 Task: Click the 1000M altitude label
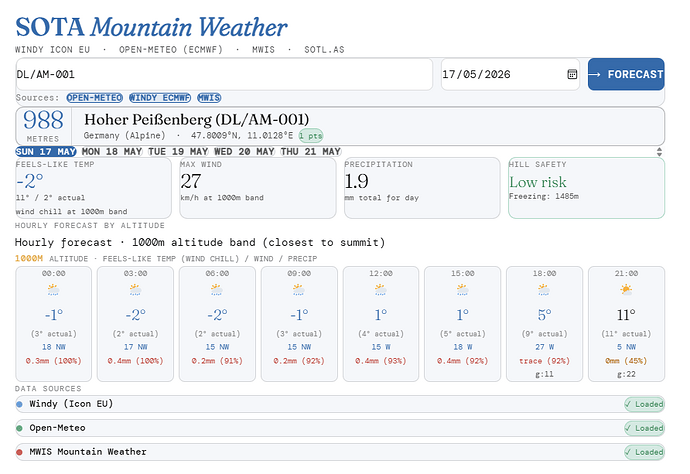click(x=29, y=258)
